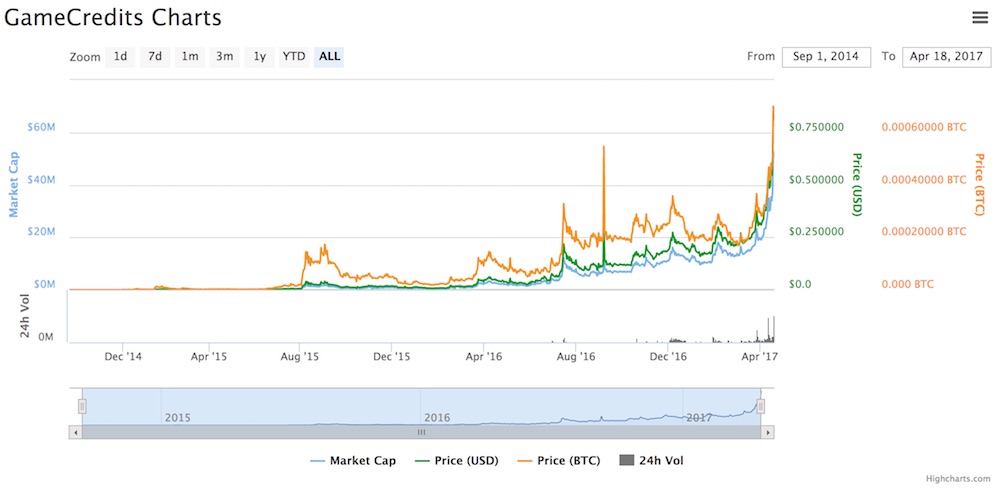The width and height of the screenshot is (1000, 492).
Task: Toggle the 24h Vol series in legend
Action: tap(651, 461)
